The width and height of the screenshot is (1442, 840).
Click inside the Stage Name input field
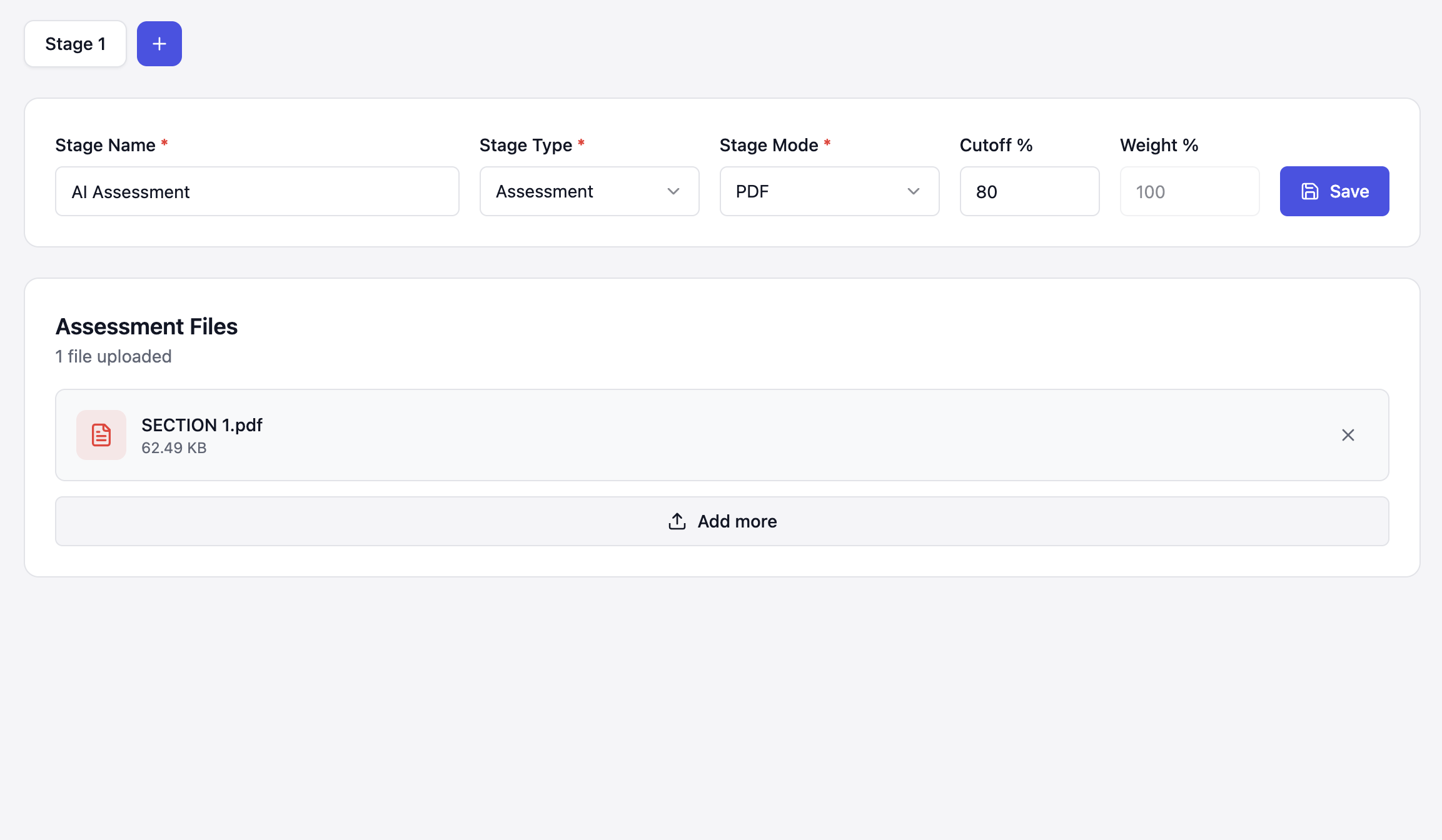click(x=256, y=191)
